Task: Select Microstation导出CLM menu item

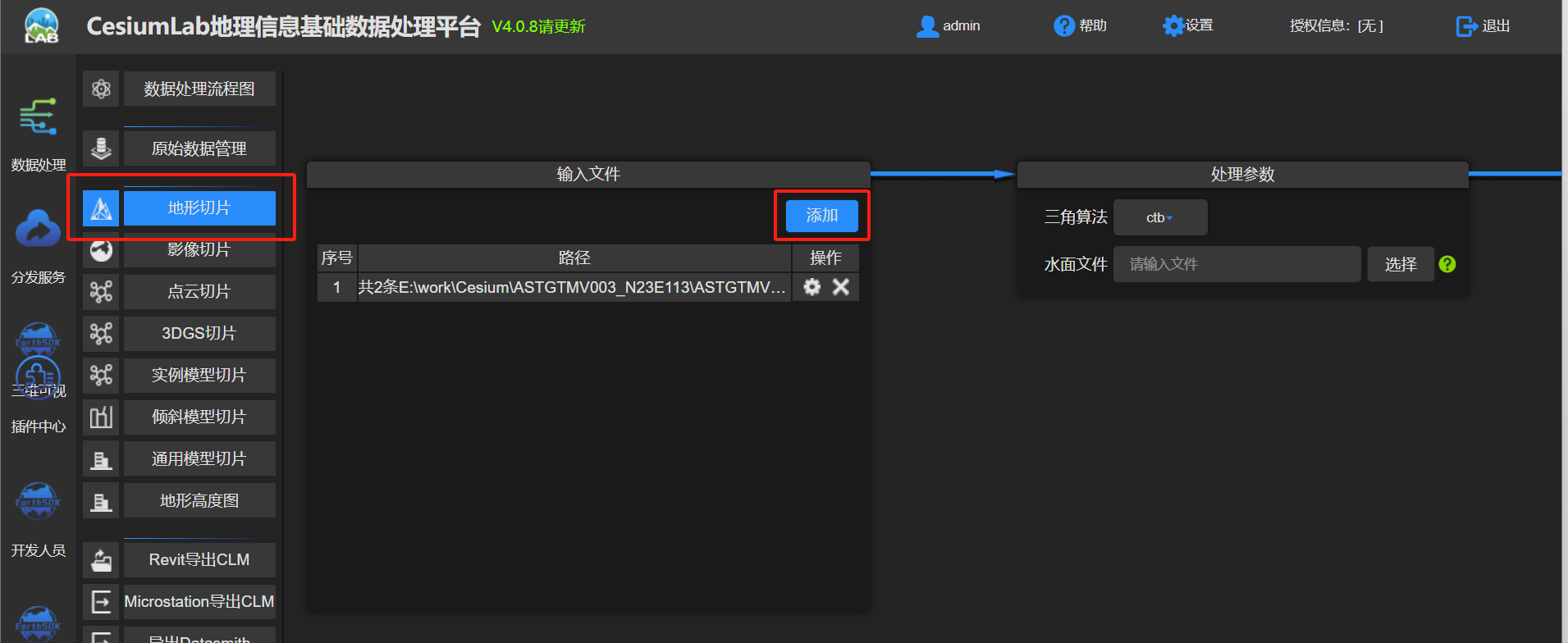Action: (x=199, y=601)
